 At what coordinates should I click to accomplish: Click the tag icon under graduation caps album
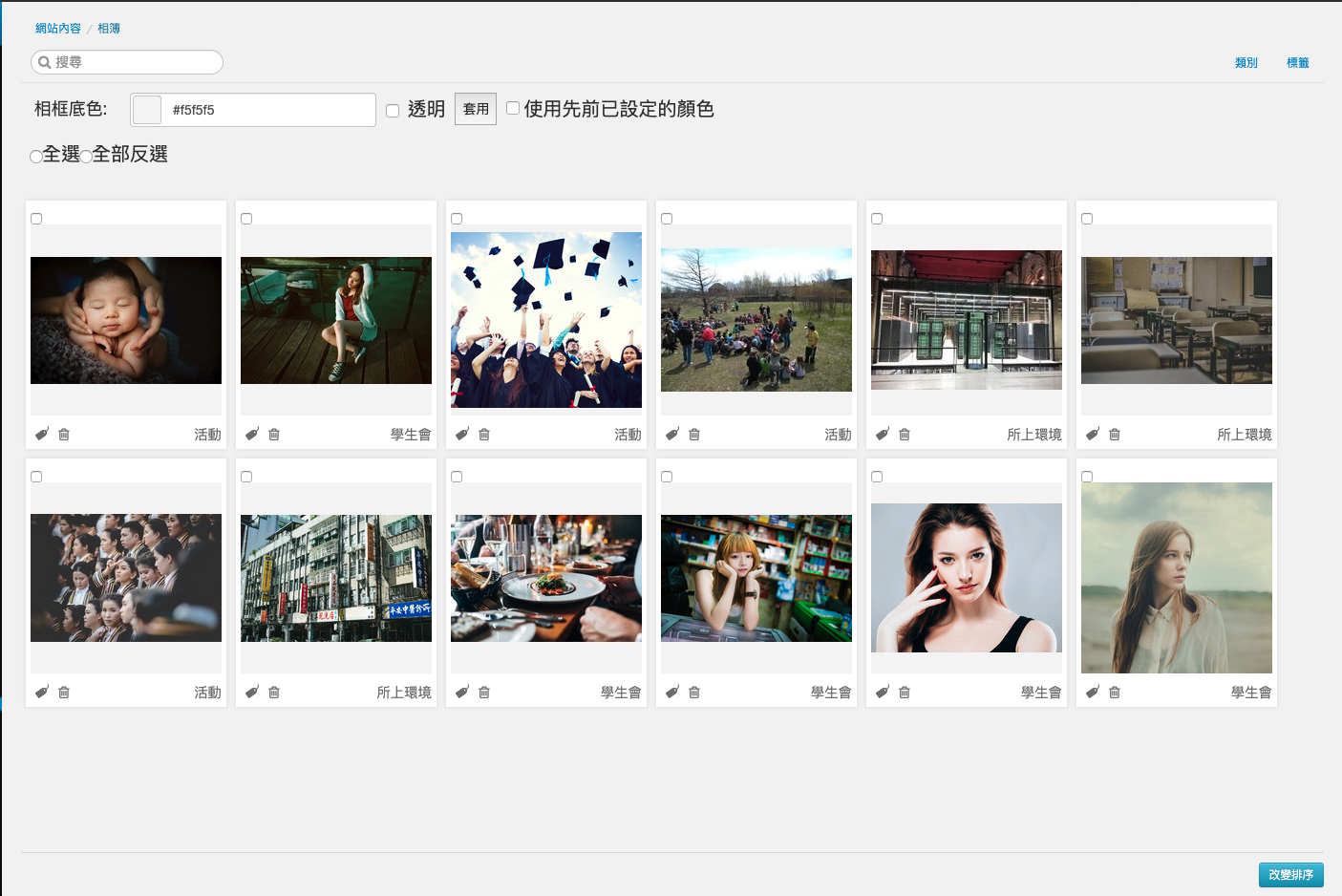(x=462, y=434)
